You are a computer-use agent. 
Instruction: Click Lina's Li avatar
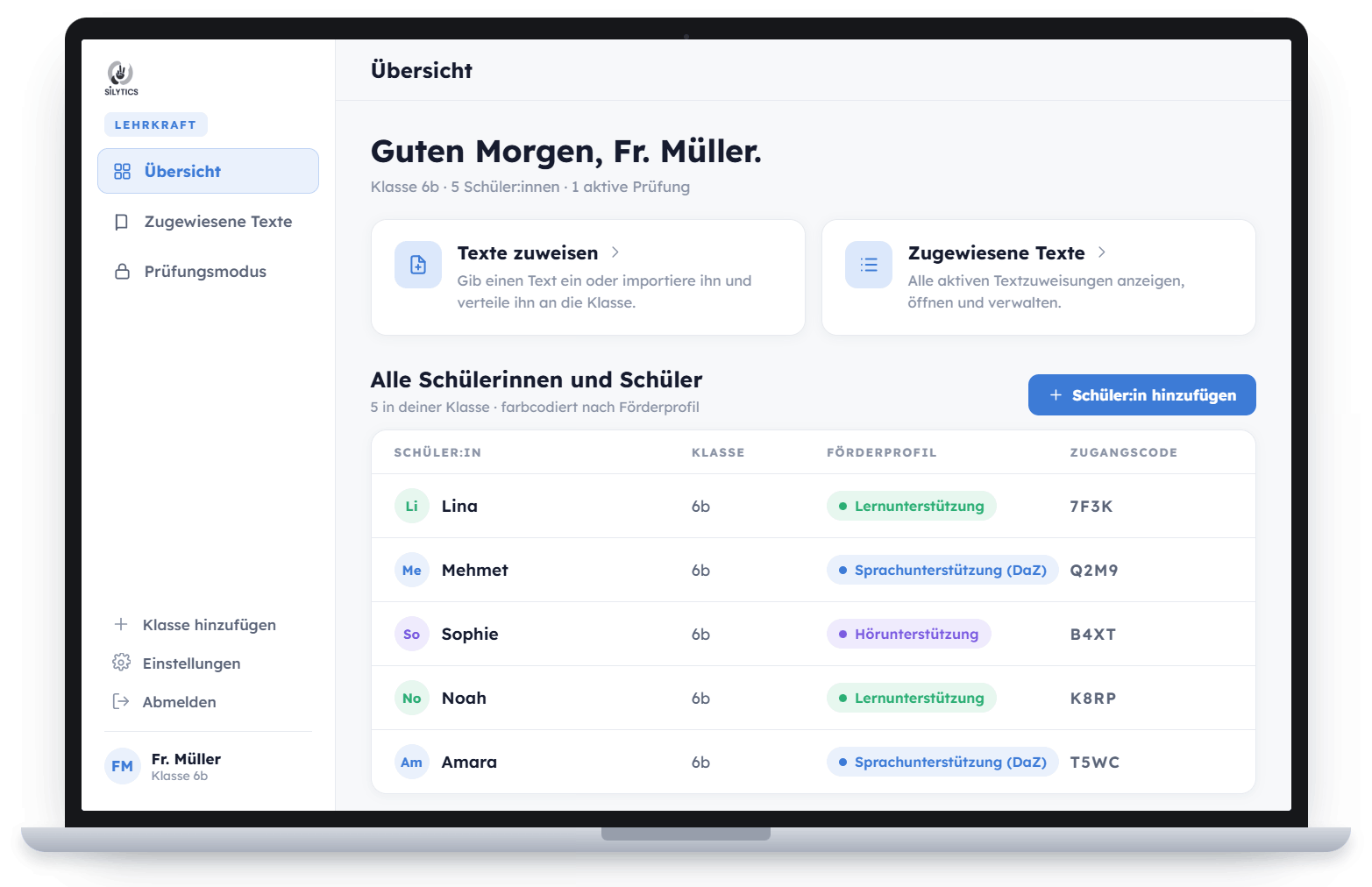click(x=411, y=506)
